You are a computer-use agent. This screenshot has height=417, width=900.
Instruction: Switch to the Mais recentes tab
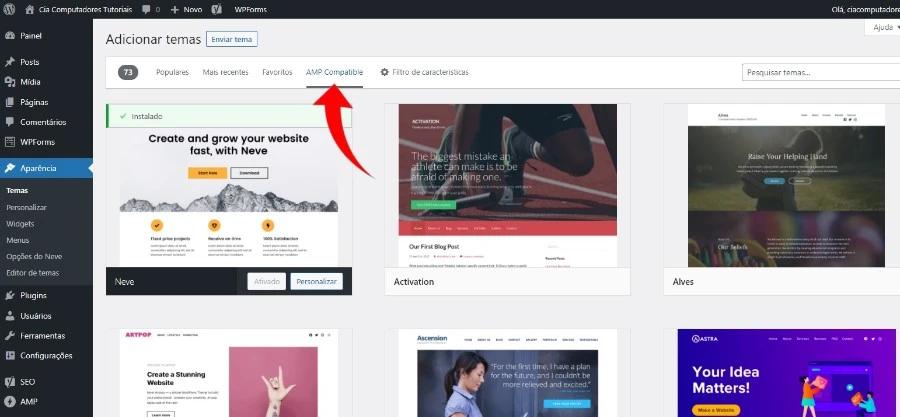point(226,72)
